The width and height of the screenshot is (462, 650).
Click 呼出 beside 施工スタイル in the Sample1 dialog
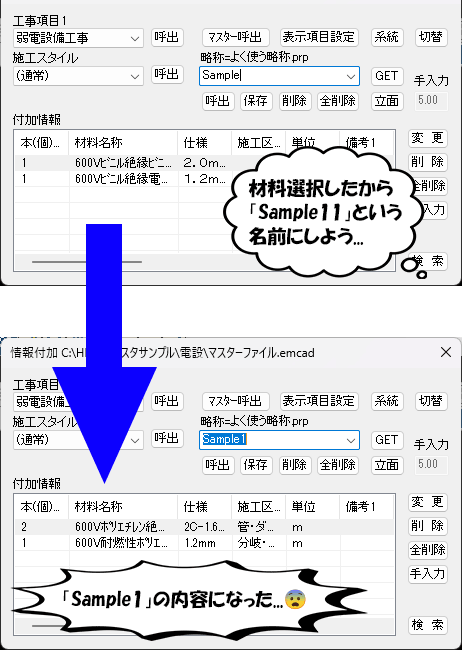pyautogui.click(x=167, y=439)
